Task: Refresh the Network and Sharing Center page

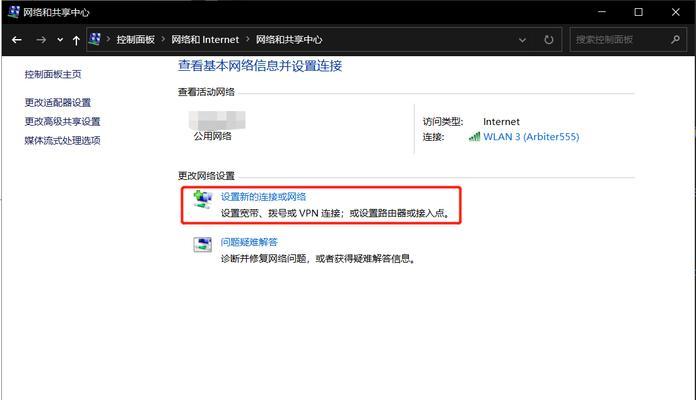Action: [x=549, y=40]
